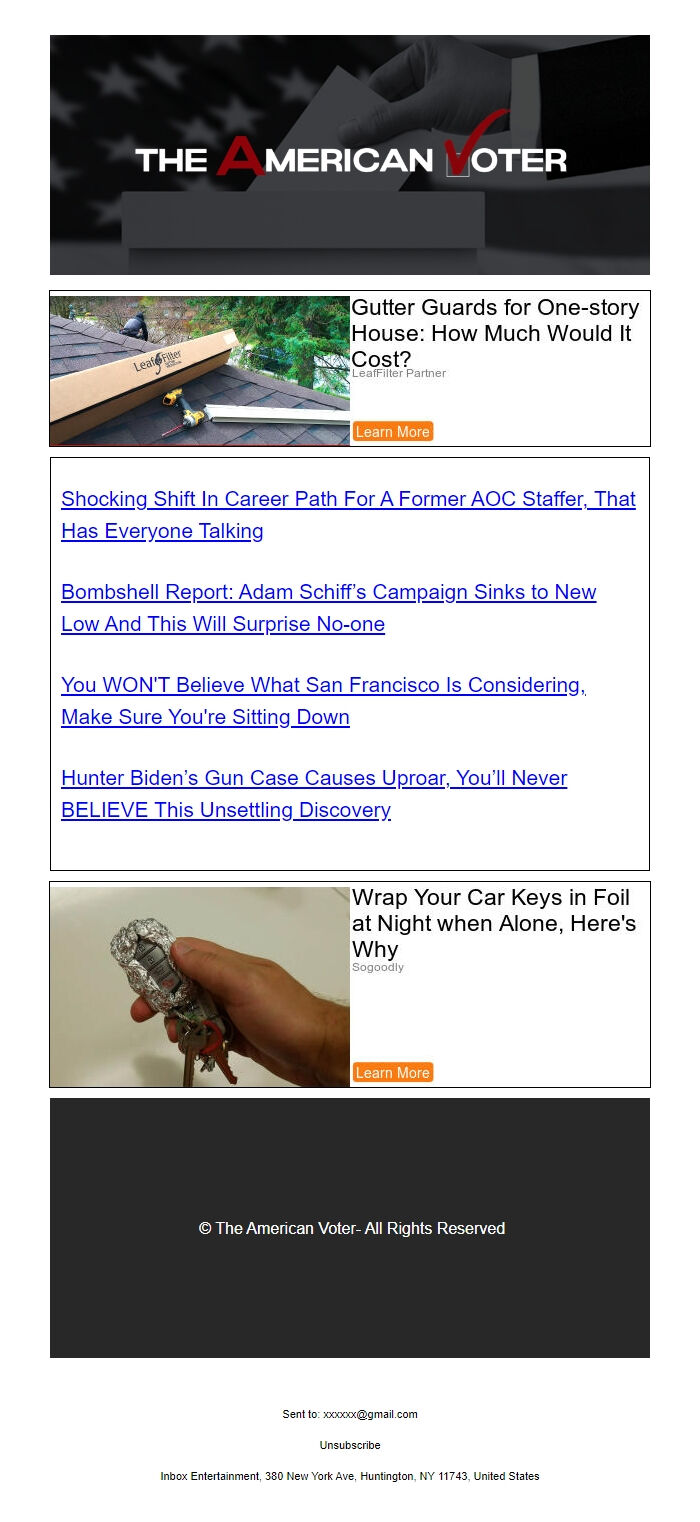Open the LeafFilter gutter guard photo

coord(200,370)
